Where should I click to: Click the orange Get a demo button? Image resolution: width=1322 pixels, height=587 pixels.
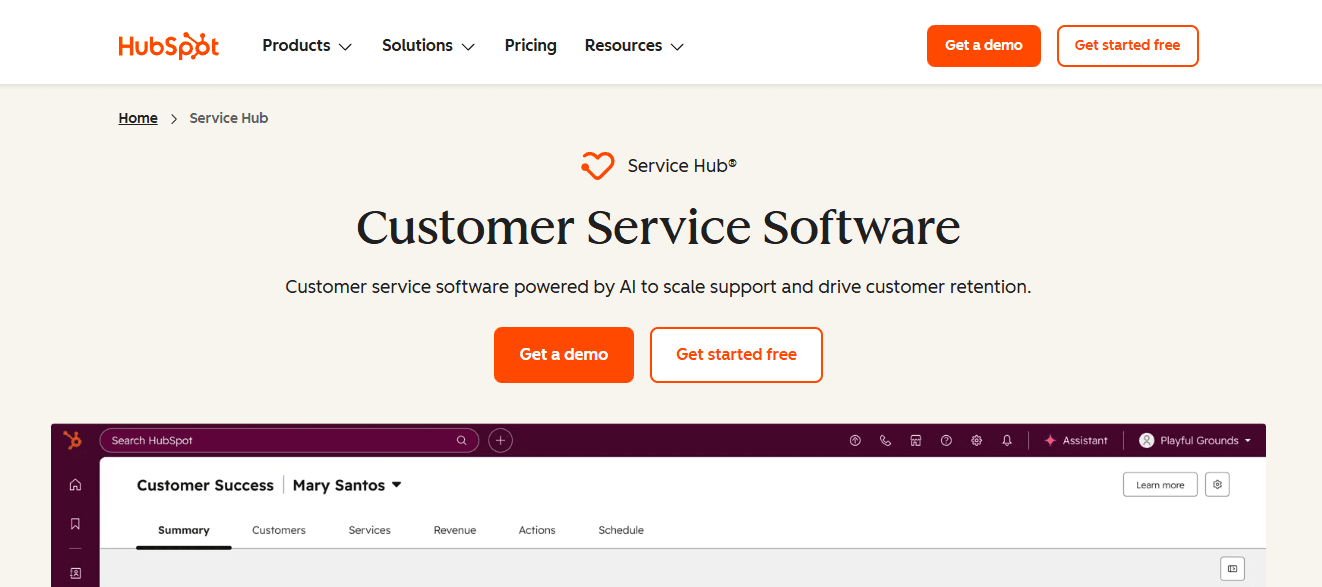coord(563,354)
